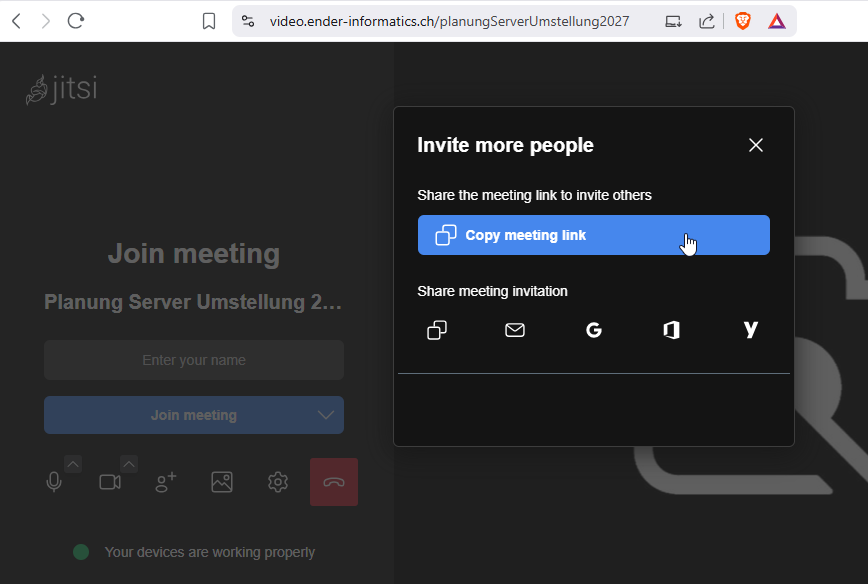This screenshot has height=584, width=868.
Task: Close the Invite more people dialog
Action: pyautogui.click(x=756, y=145)
